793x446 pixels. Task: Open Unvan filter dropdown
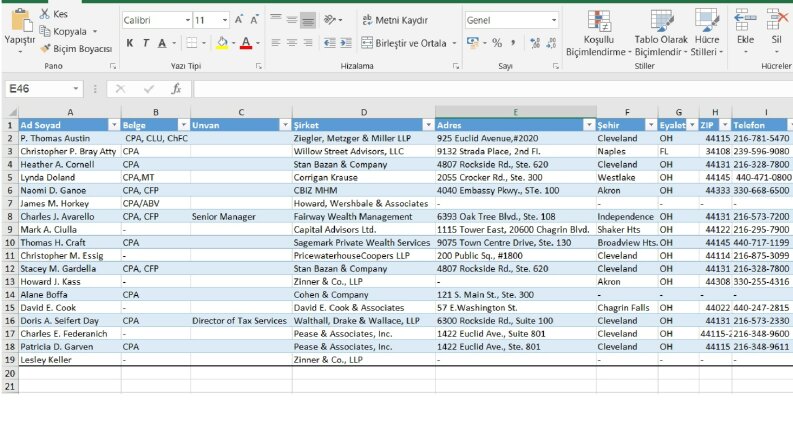285,125
